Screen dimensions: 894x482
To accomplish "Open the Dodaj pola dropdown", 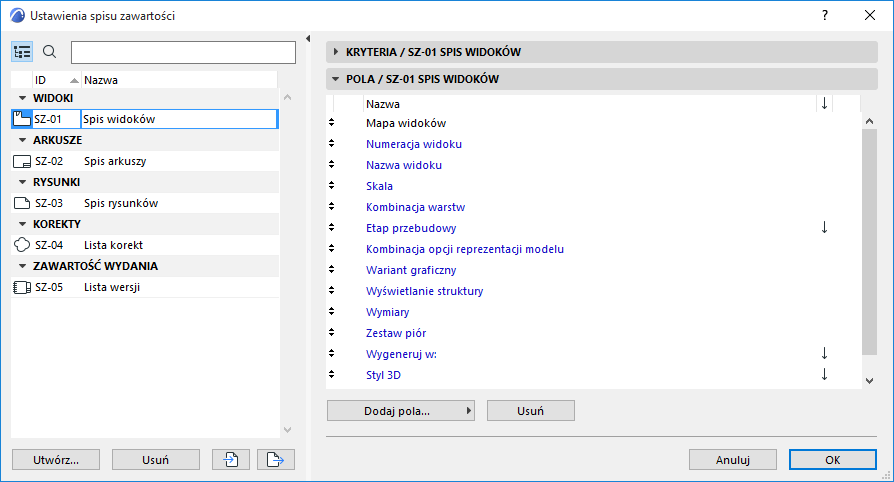I will click(x=401, y=410).
